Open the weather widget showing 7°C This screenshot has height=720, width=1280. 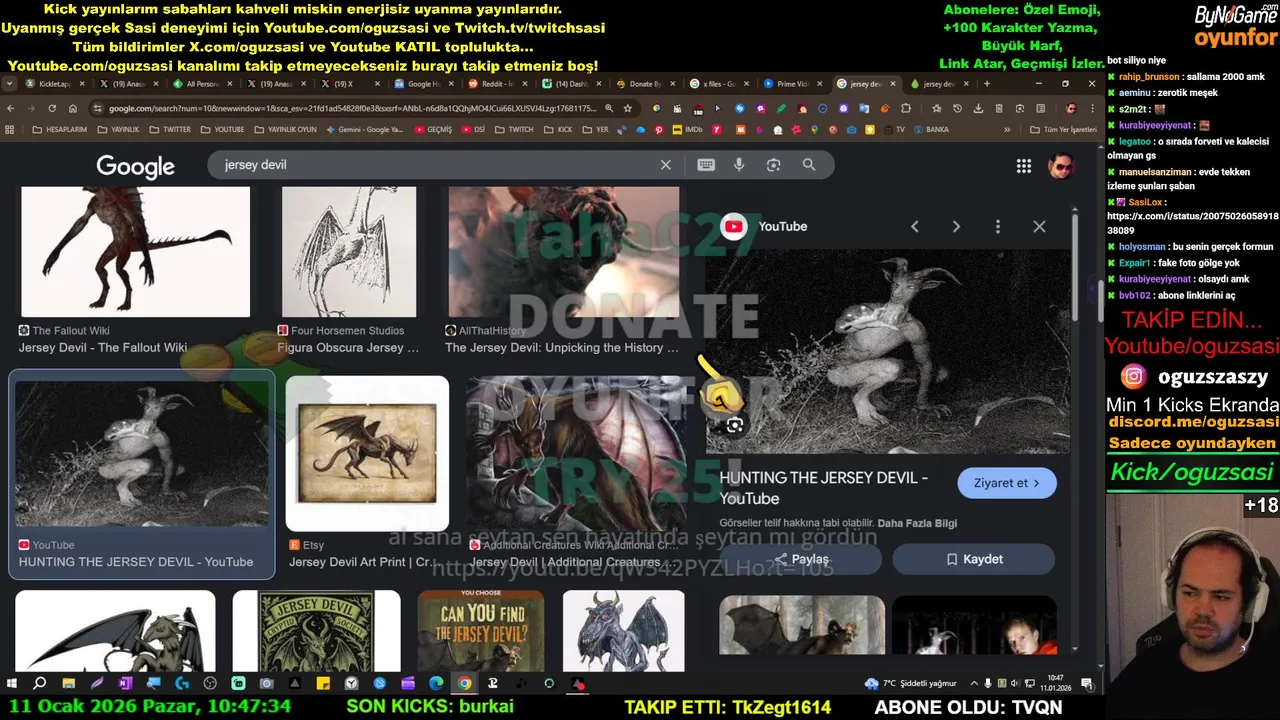coord(911,684)
